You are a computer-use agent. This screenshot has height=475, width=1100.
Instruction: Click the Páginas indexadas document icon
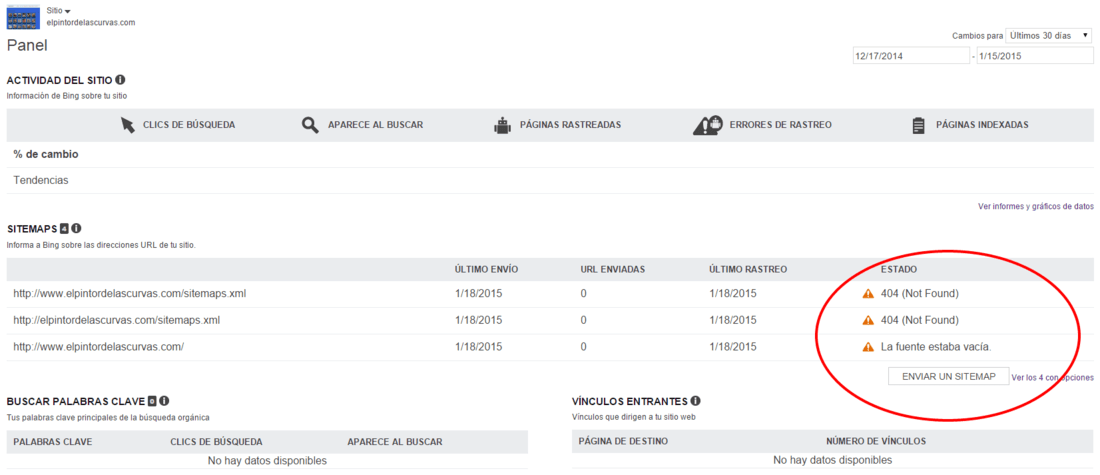click(918, 126)
